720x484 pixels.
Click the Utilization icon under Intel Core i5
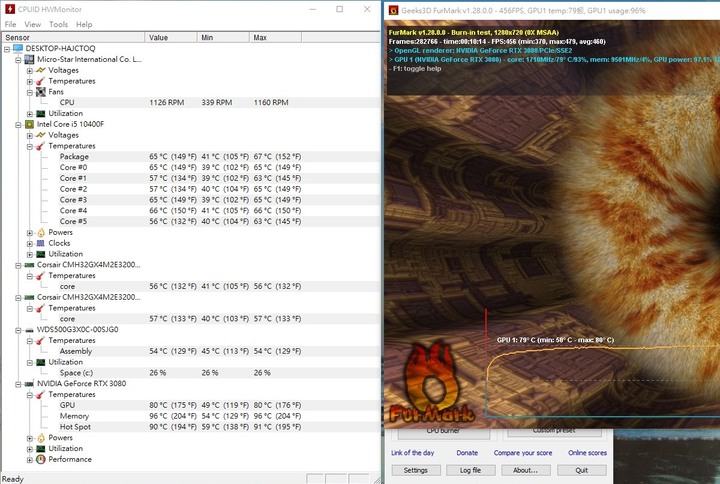coord(41,254)
